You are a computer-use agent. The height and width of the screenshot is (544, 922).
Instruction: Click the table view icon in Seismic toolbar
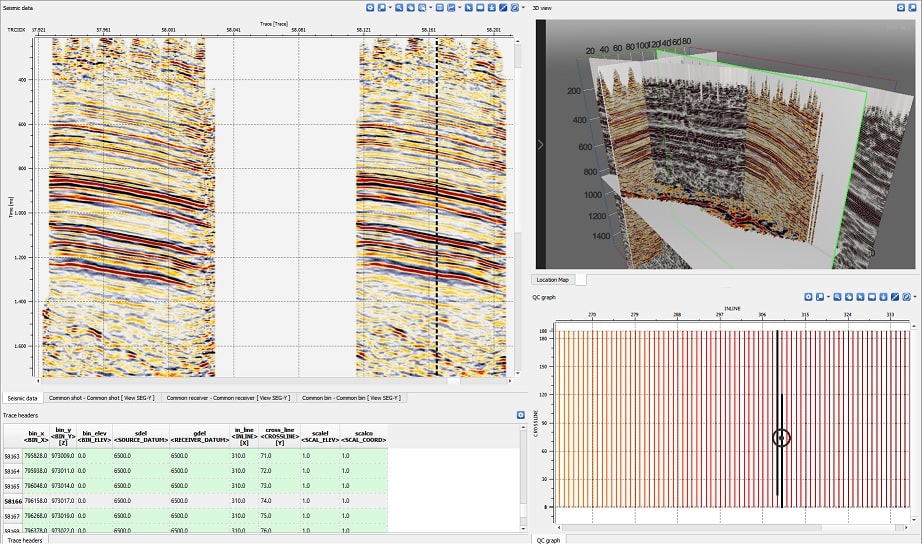tap(440, 7)
